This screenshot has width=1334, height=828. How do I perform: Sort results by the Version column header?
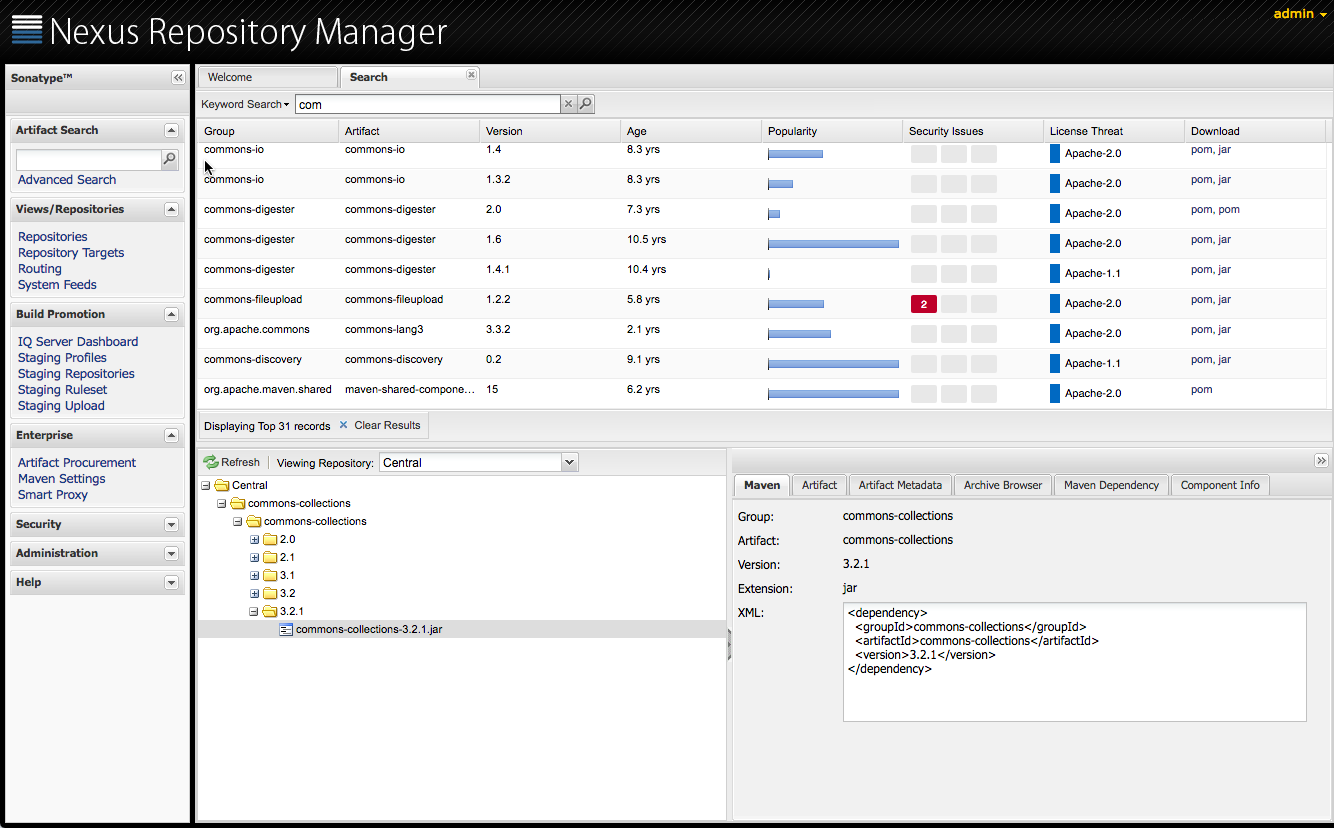coord(550,131)
